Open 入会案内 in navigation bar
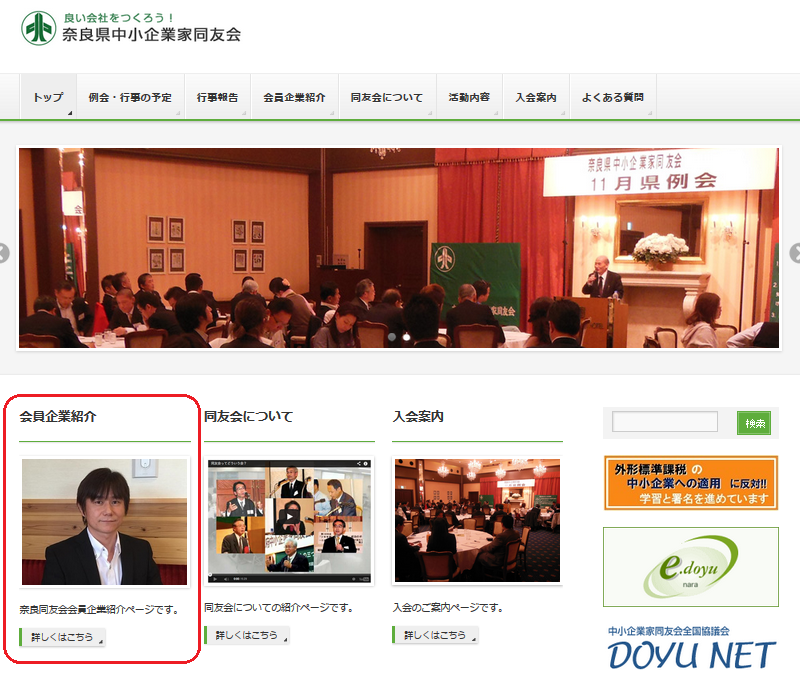 point(536,97)
